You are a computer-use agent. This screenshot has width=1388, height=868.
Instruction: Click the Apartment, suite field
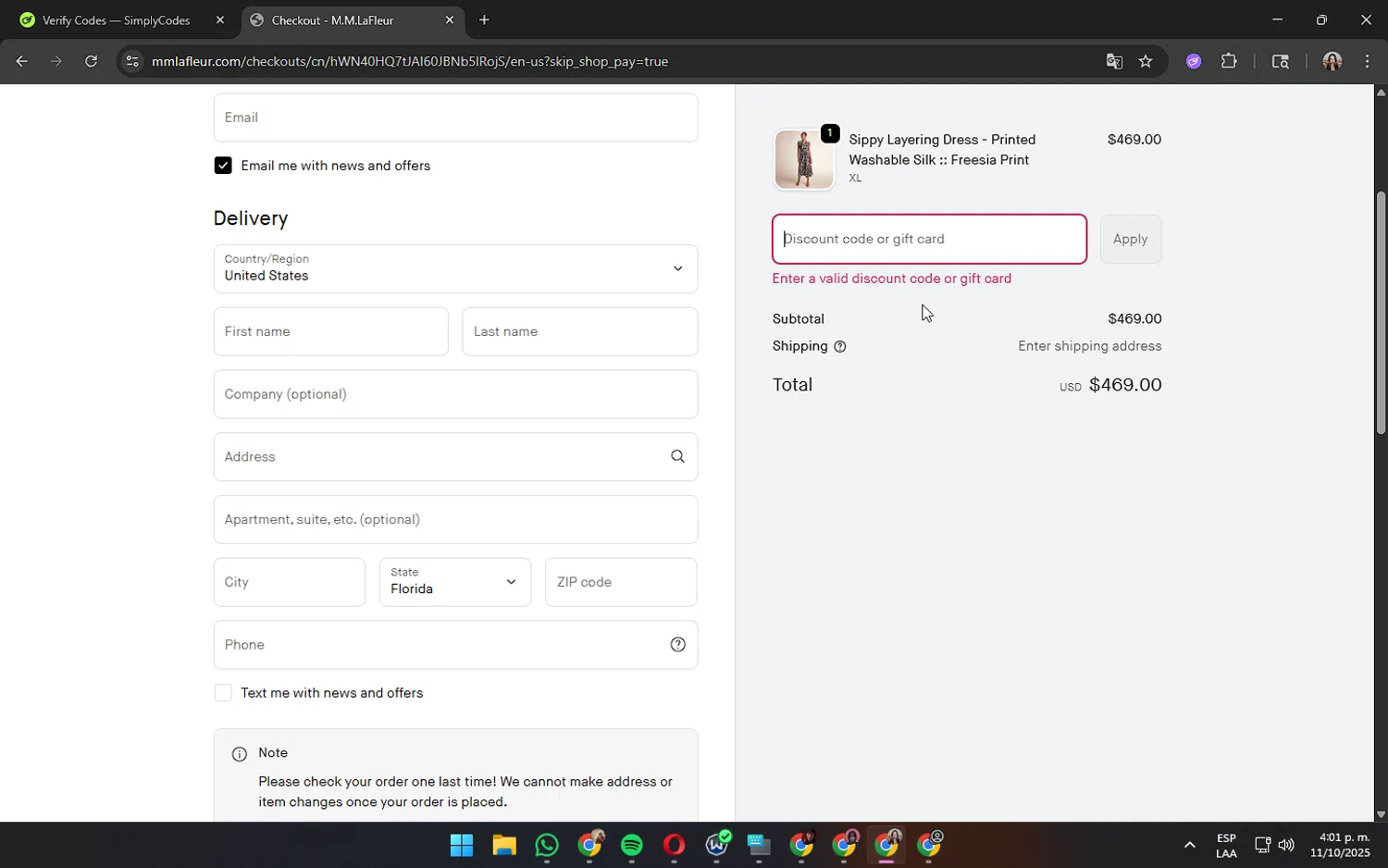(455, 519)
